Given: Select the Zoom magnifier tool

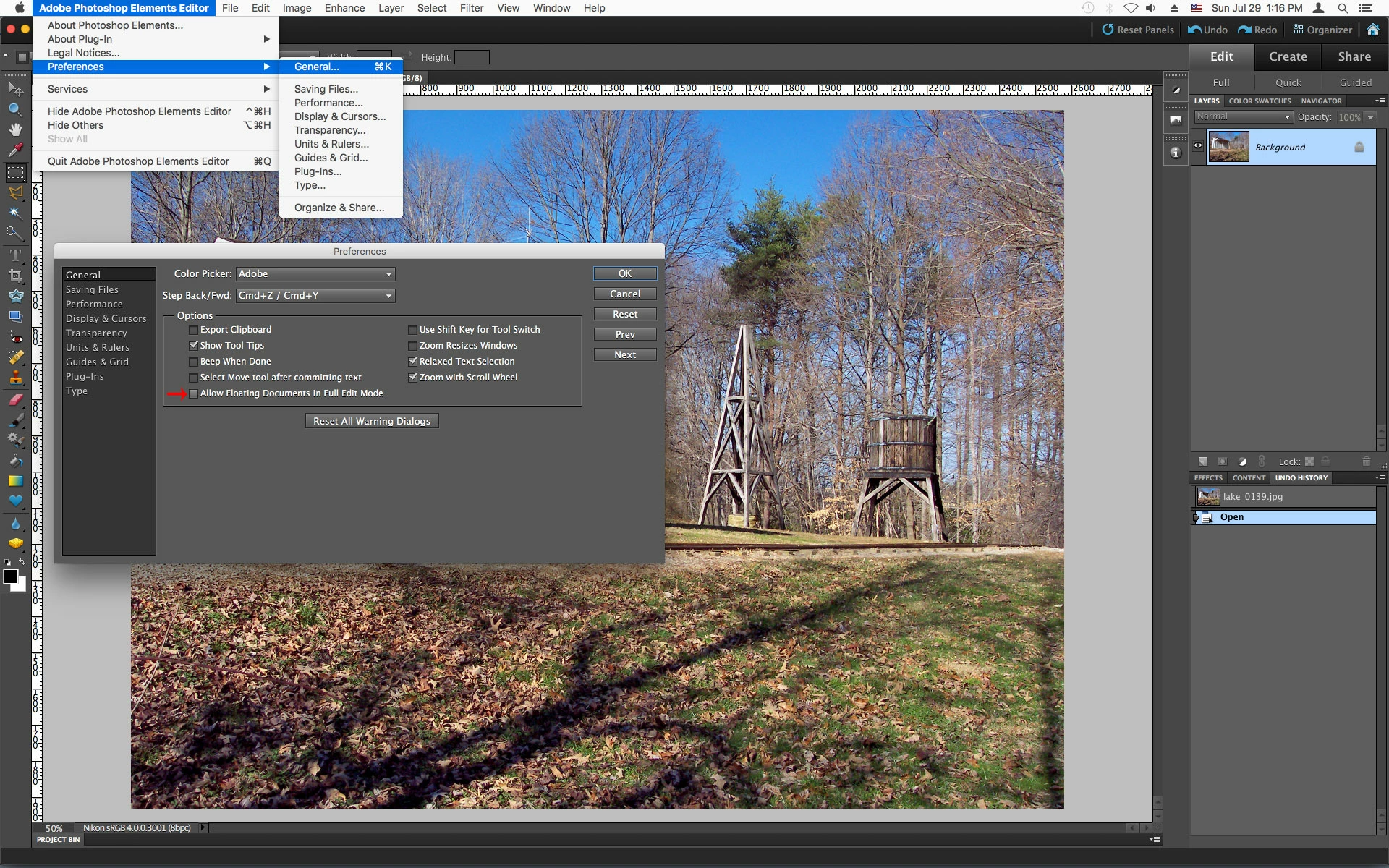Looking at the screenshot, I should pyautogui.click(x=15, y=109).
